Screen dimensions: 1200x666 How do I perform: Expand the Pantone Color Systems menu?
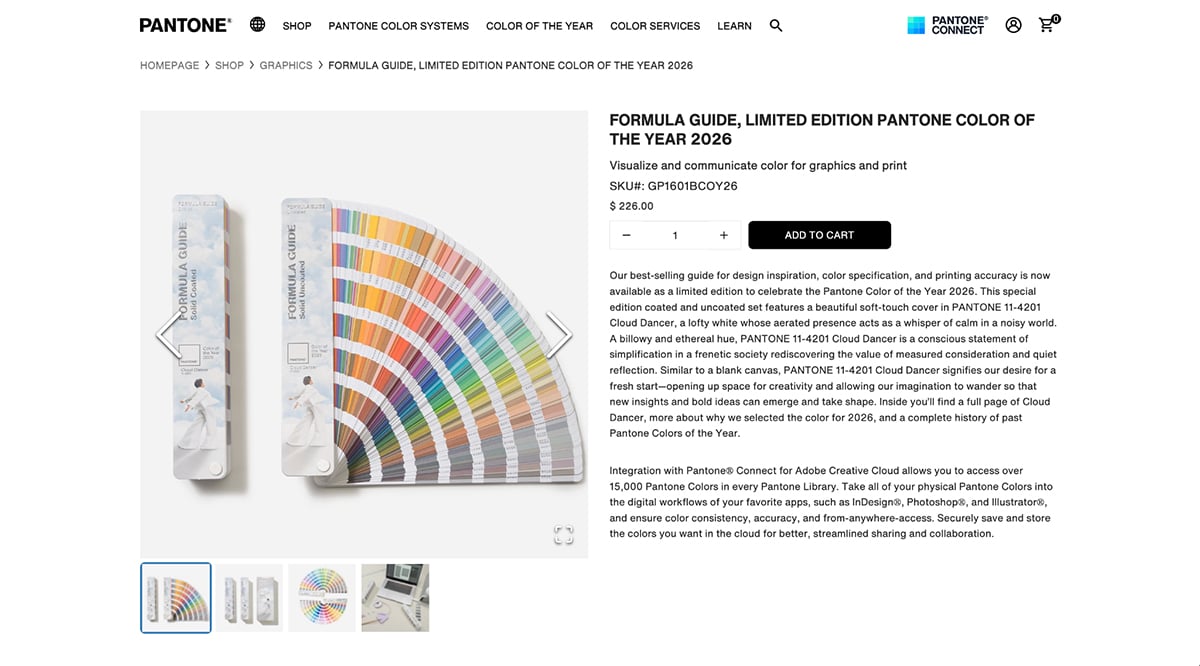(398, 26)
